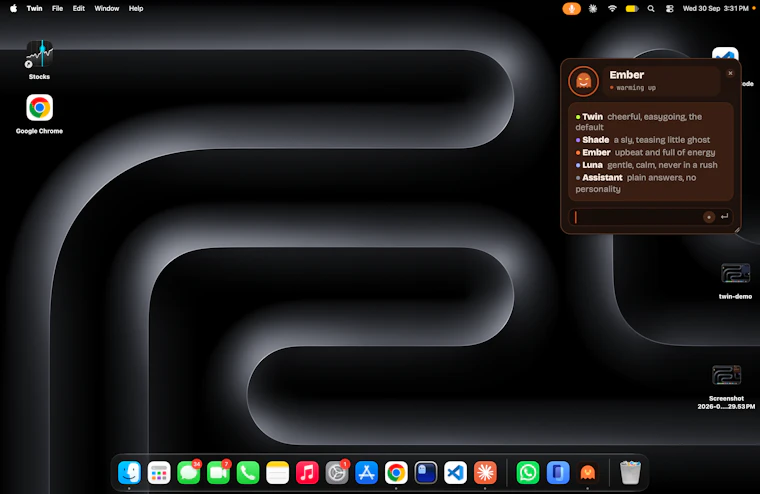This screenshot has height=494, width=760.
Task: Grab the chat panel resize corner handle
Action: tap(737, 230)
